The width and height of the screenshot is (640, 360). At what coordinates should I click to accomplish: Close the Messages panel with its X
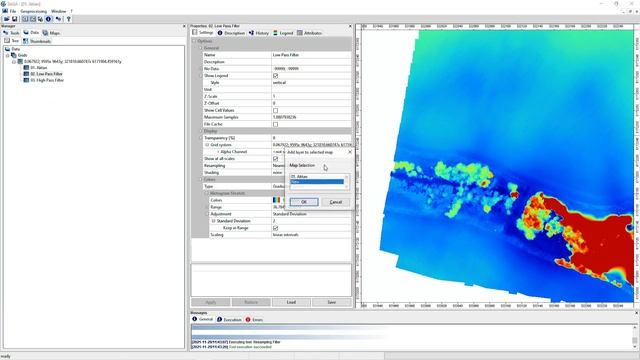pyautogui.click(x=636, y=313)
